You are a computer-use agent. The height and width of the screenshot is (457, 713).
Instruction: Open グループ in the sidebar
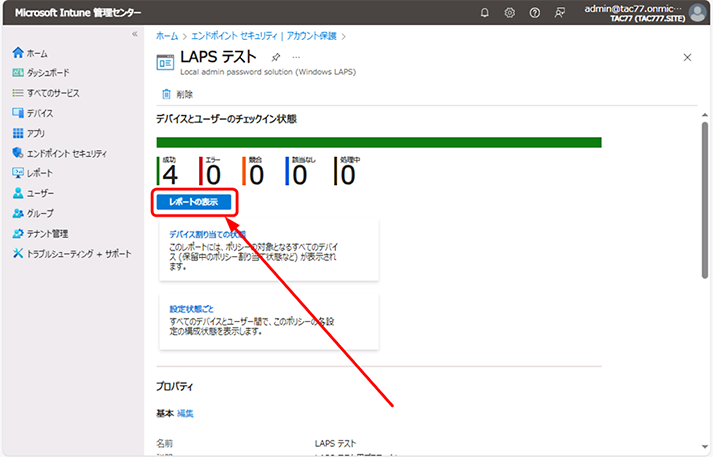click(x=33, y=213)
